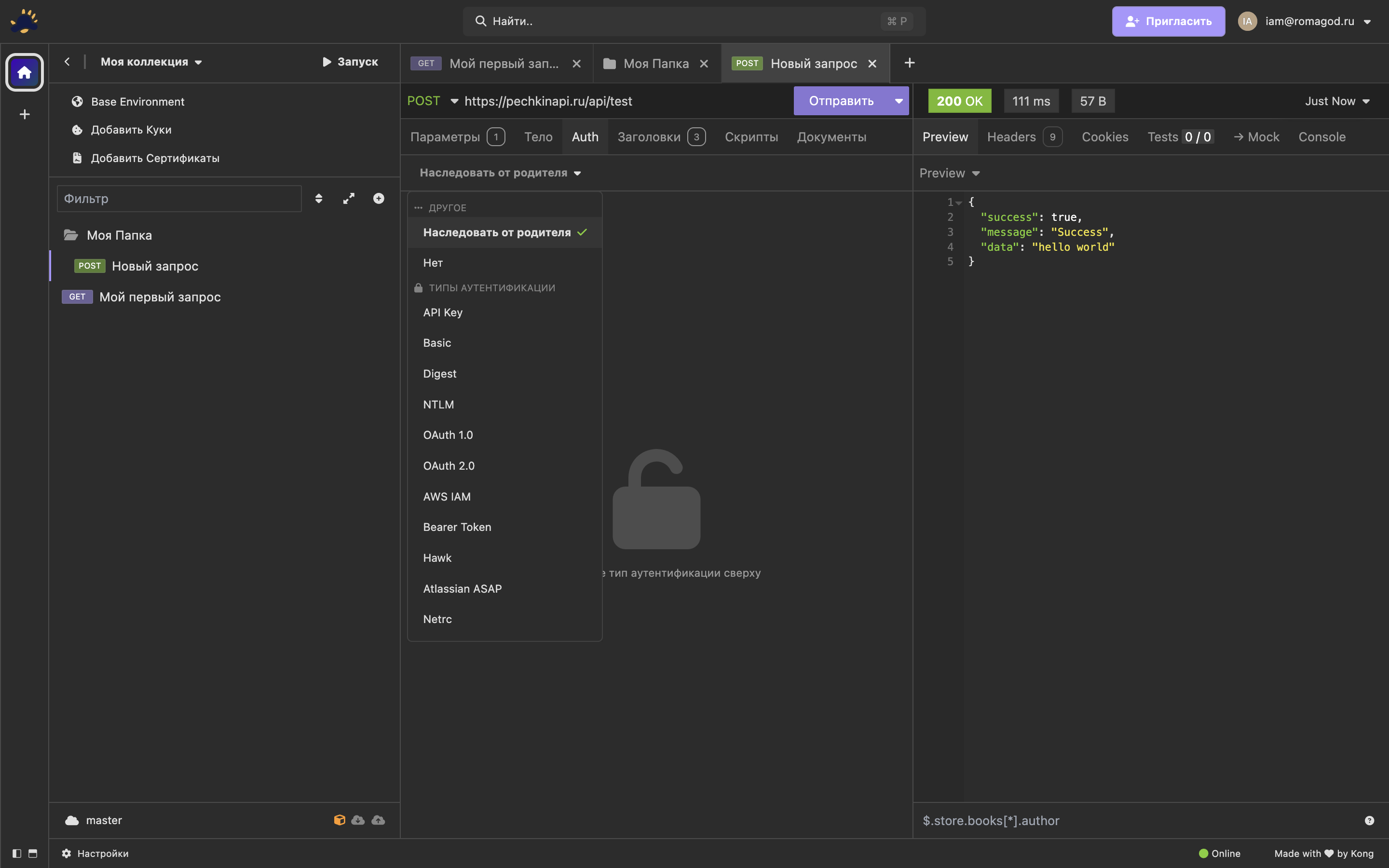Click the cloud download (pull) icon
The width and height of the screenshot is (1389, 868).
358,820
